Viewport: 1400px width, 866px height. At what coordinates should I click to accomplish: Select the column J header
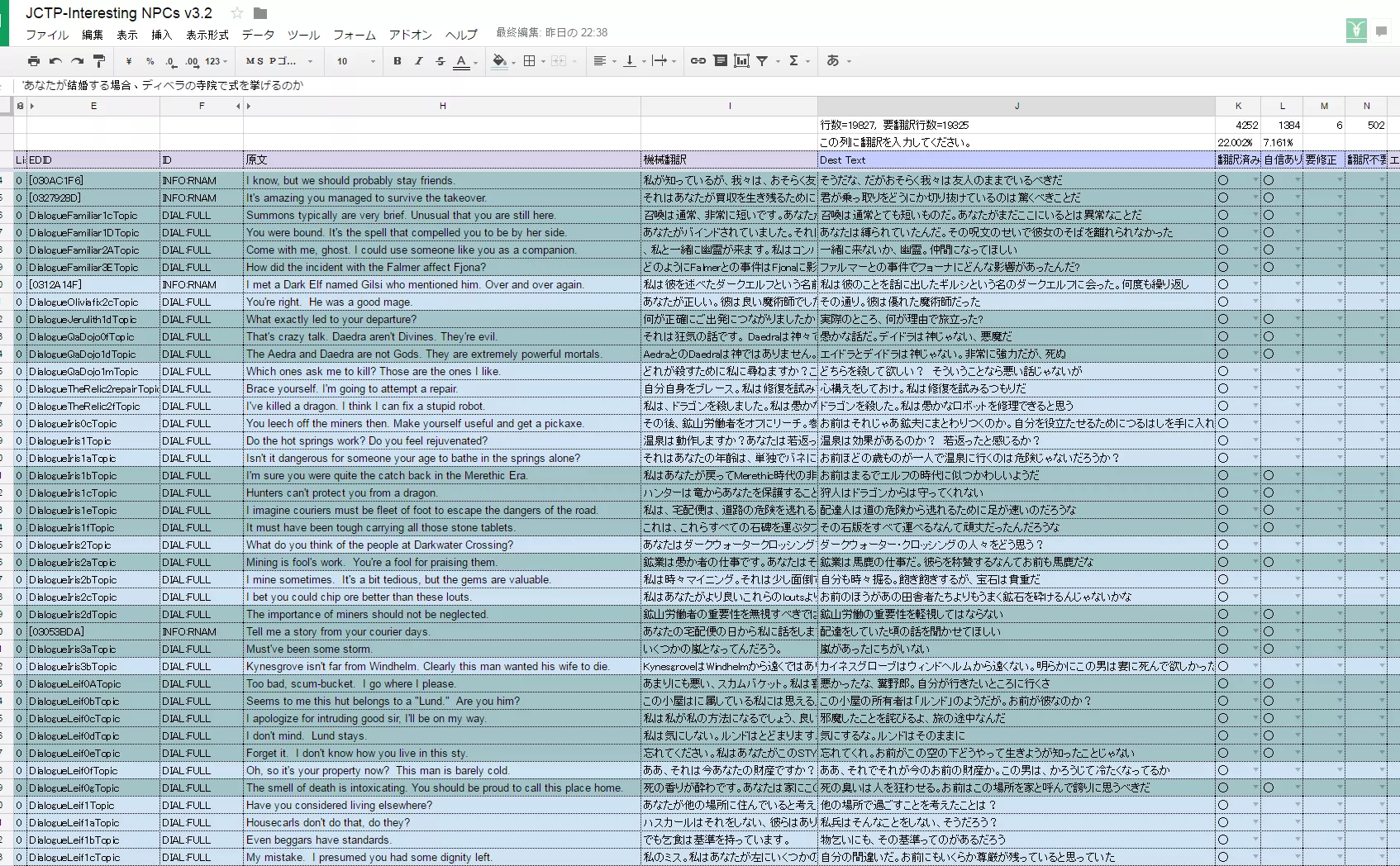(1017, 106)
